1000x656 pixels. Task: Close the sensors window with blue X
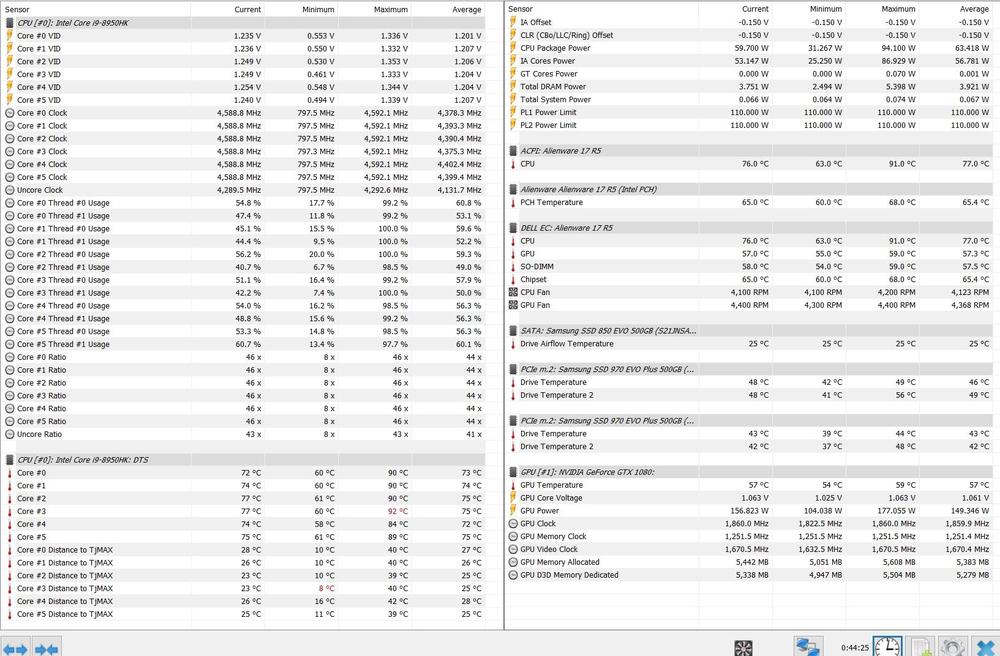[x=985, y=648]
